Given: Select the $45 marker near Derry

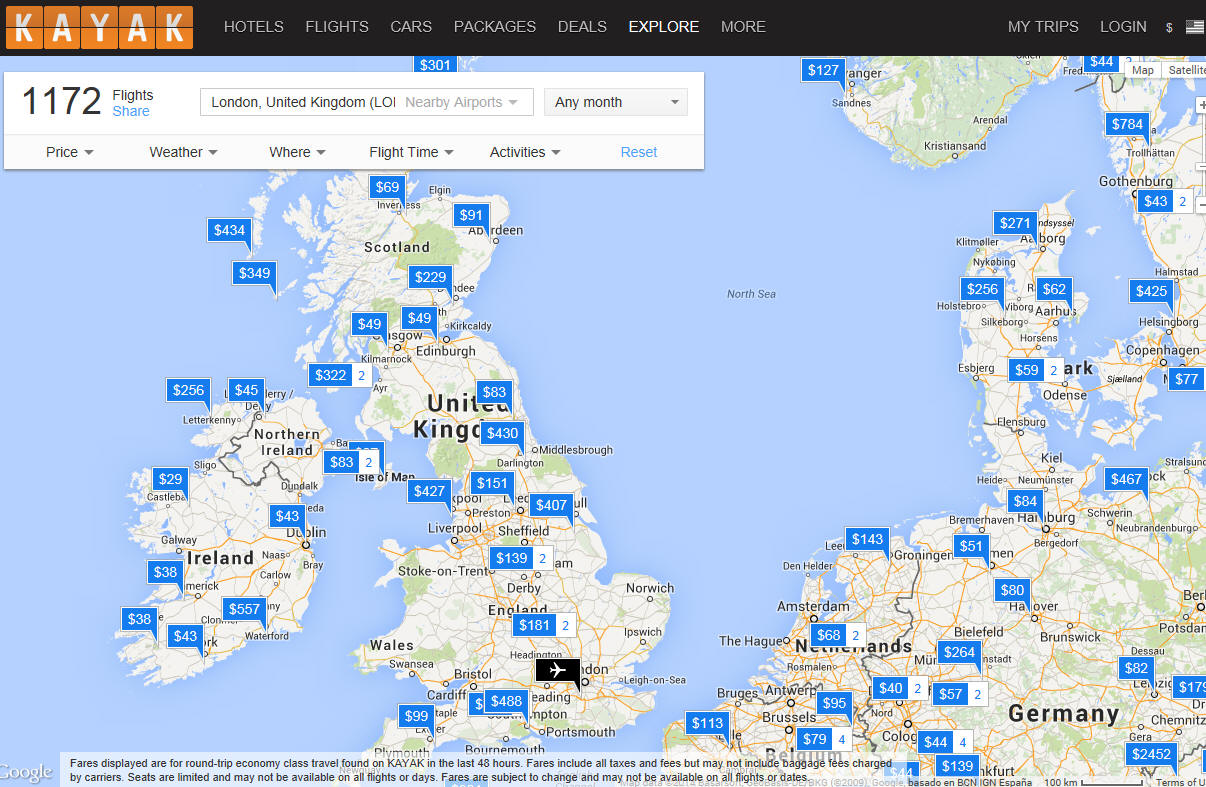Looking at the screenshot, I should [x=246, y=390].
